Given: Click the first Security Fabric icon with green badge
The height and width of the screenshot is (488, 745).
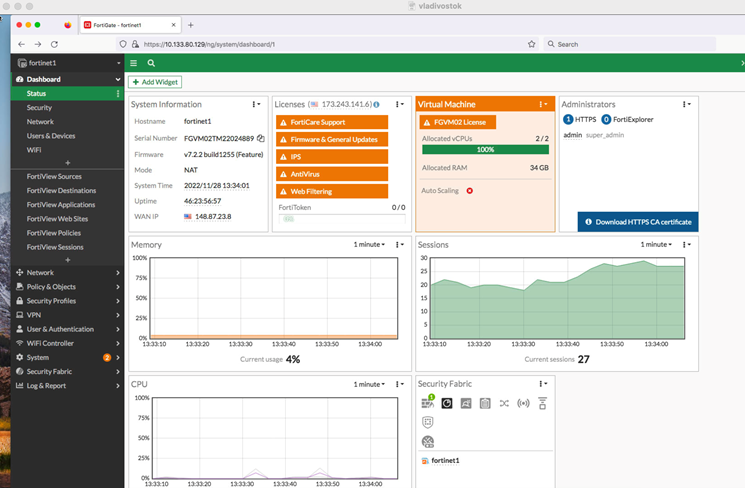Looking at the screenshot, I should (428, 402).
